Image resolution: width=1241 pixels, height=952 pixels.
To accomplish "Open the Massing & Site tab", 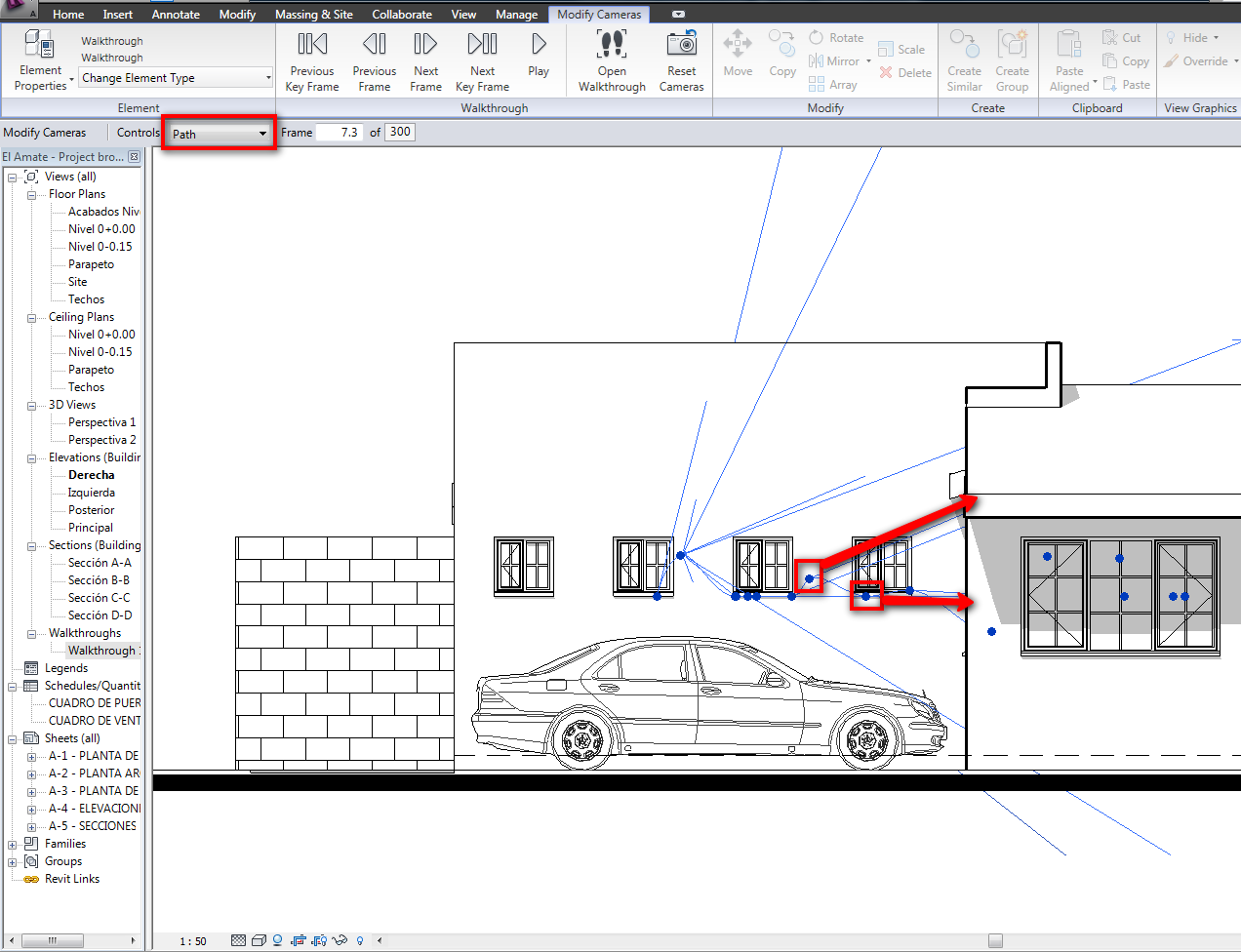I will 313,15.
